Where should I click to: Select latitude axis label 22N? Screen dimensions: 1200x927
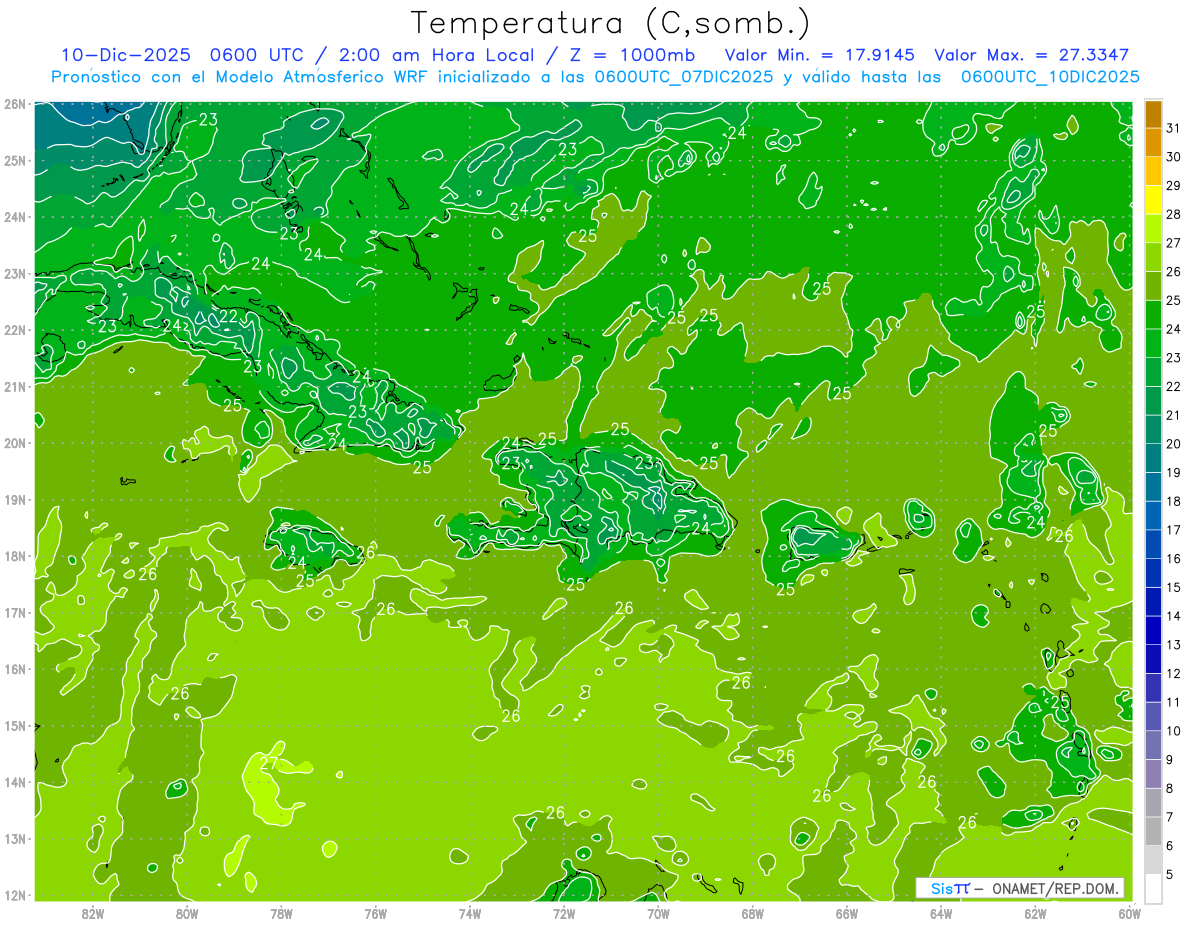(x=14, y=330)
